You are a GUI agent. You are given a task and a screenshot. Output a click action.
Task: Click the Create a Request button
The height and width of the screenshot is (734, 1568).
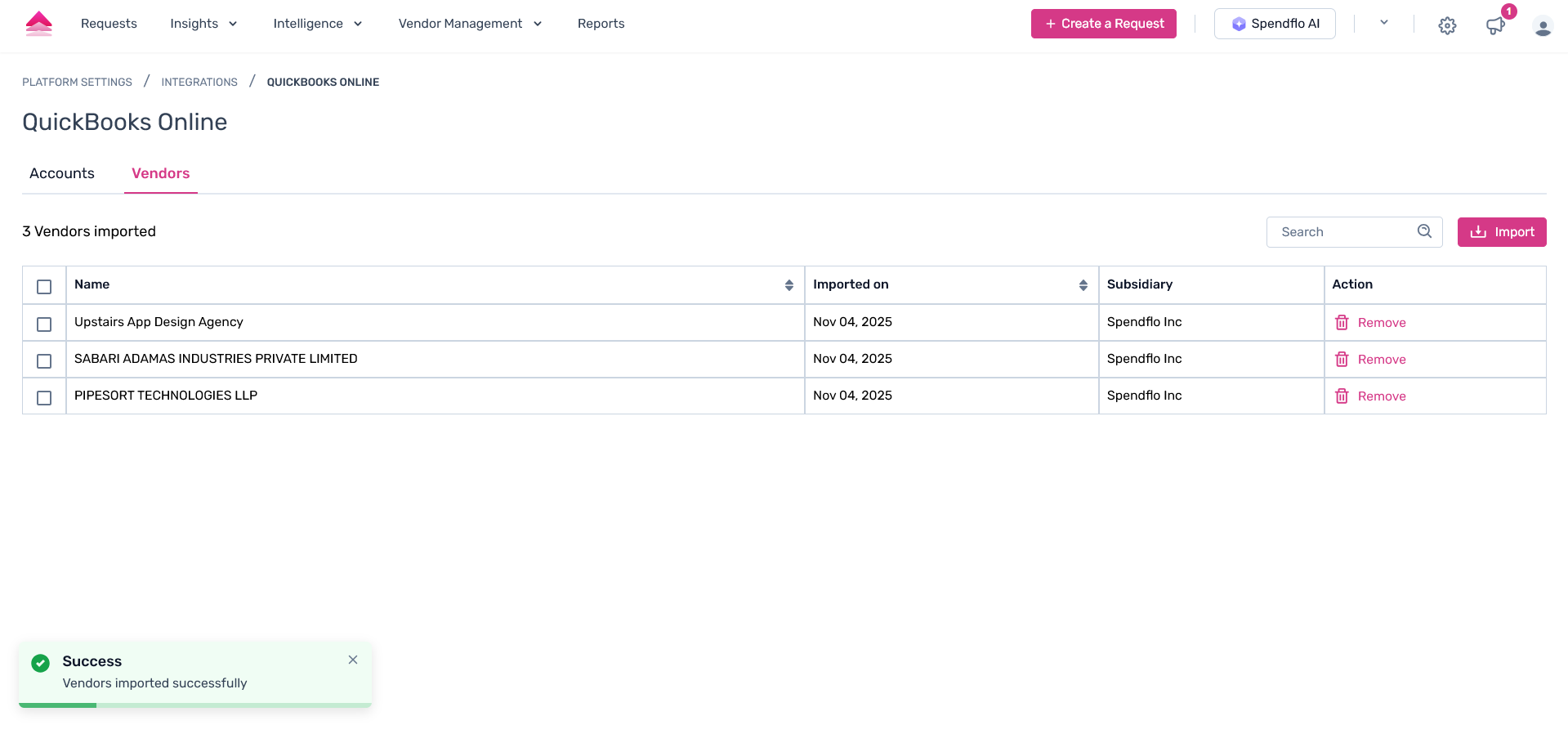(1104, 24)
